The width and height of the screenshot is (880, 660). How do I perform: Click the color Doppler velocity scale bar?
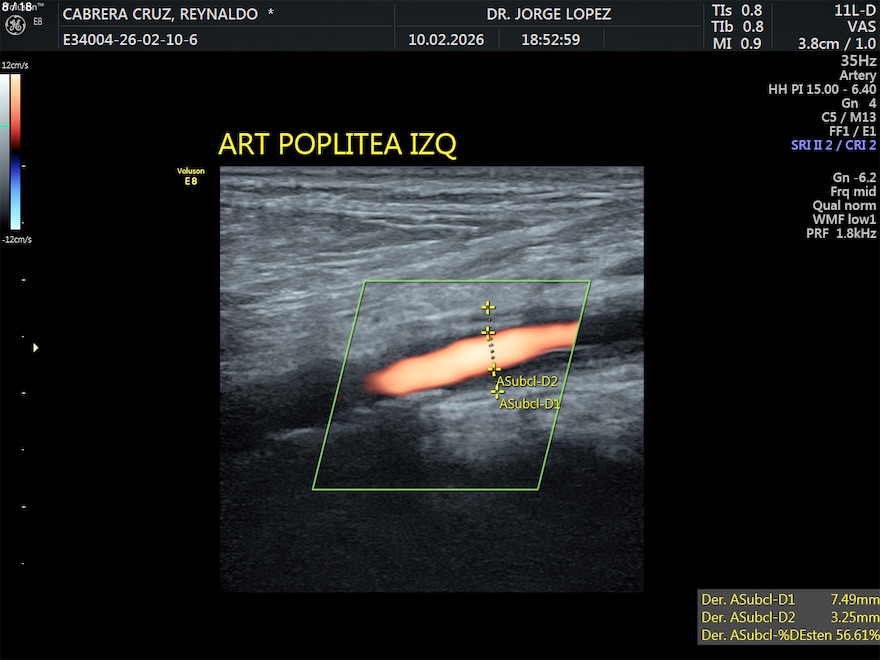point(16,152)
